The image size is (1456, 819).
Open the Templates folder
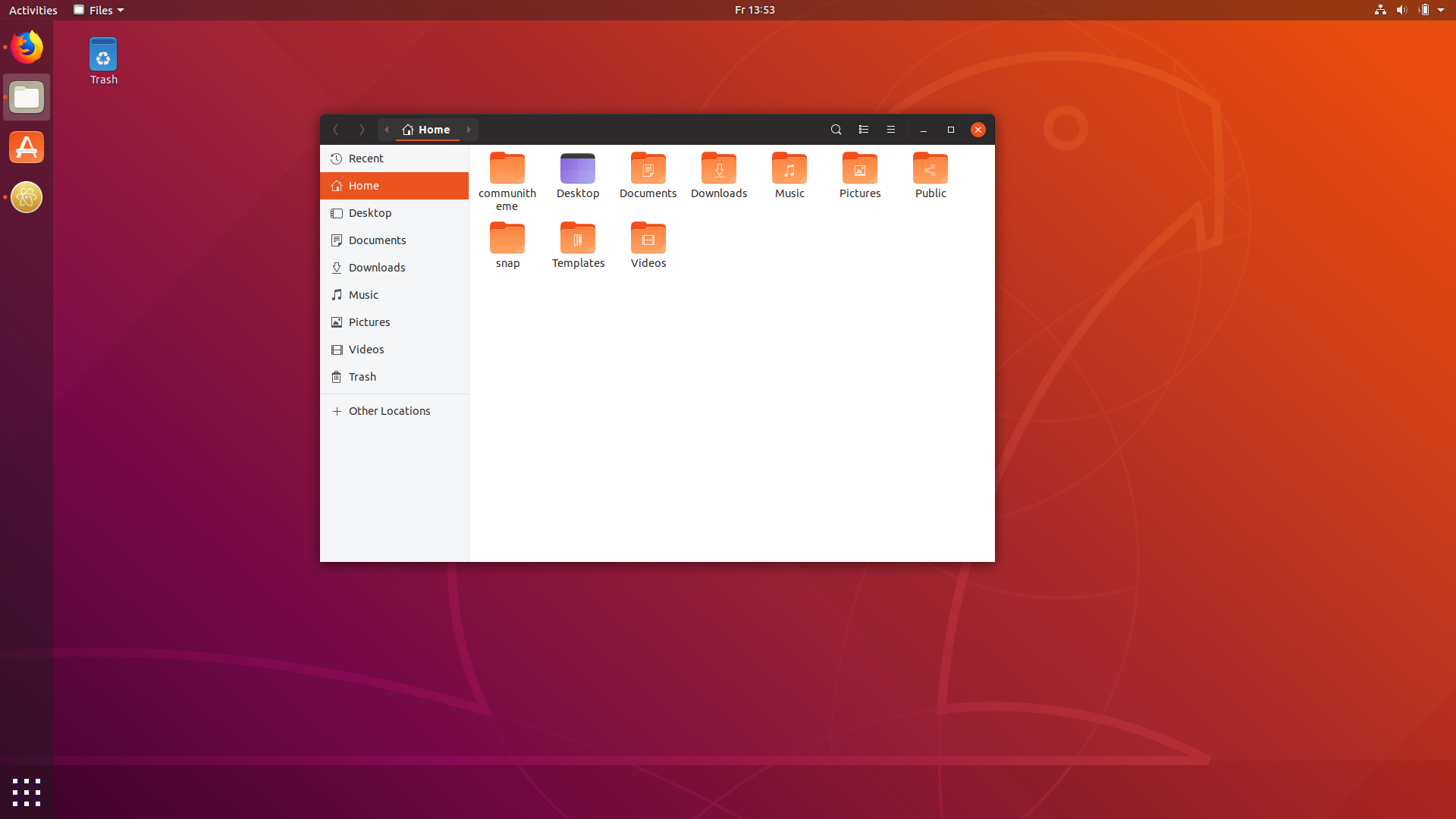click(x=578, y=239)
